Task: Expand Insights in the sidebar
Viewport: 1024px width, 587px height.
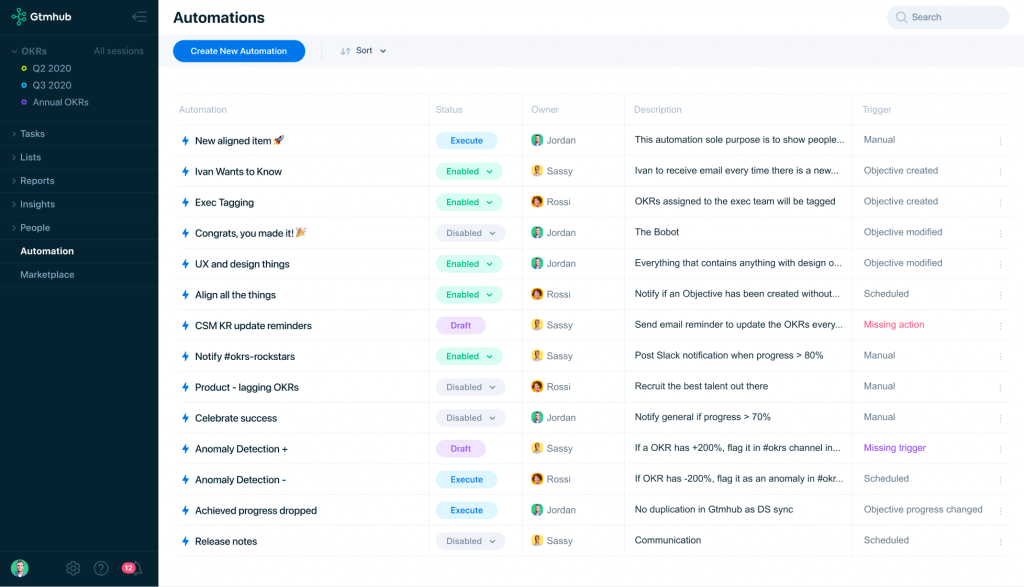Action: pyautogui.click(x=14, y=204)
